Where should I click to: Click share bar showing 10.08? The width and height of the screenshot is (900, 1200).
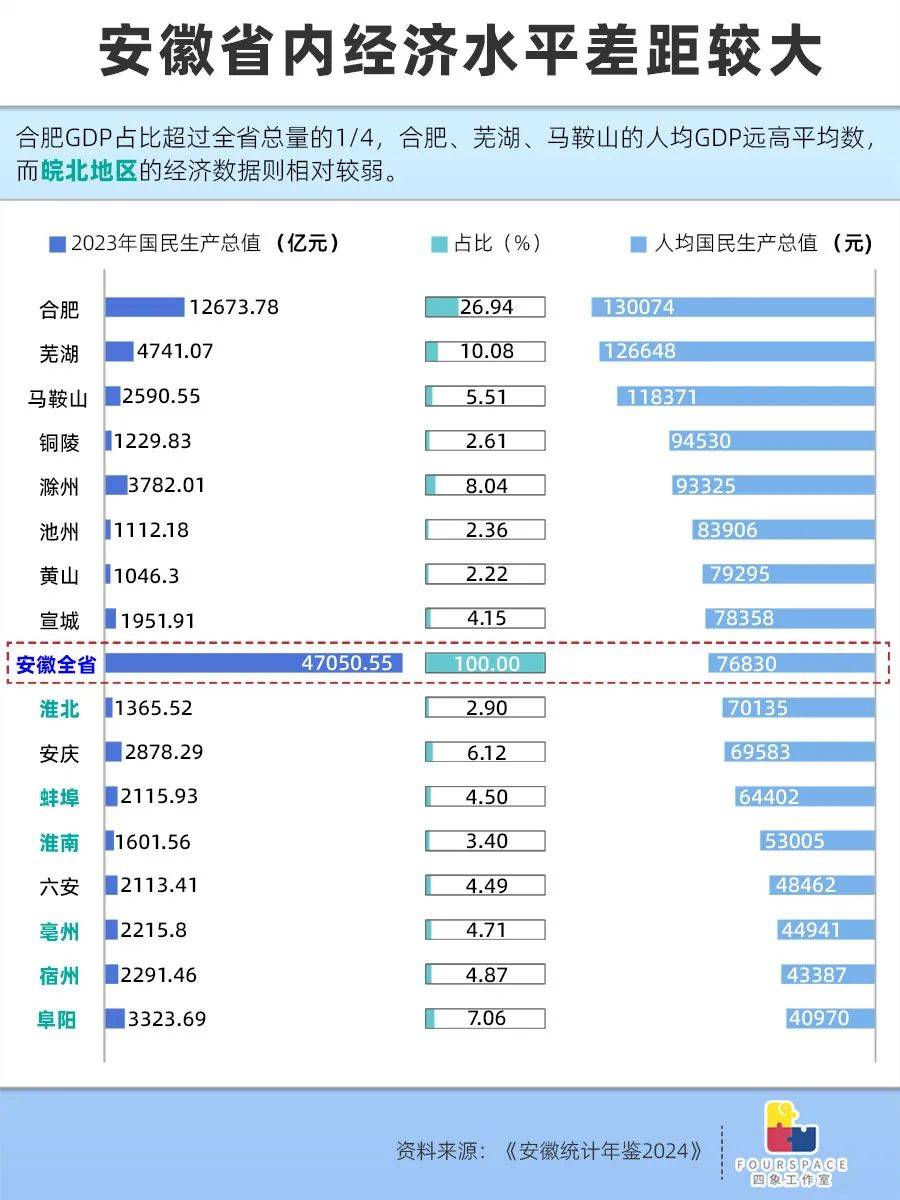[485, 352]
